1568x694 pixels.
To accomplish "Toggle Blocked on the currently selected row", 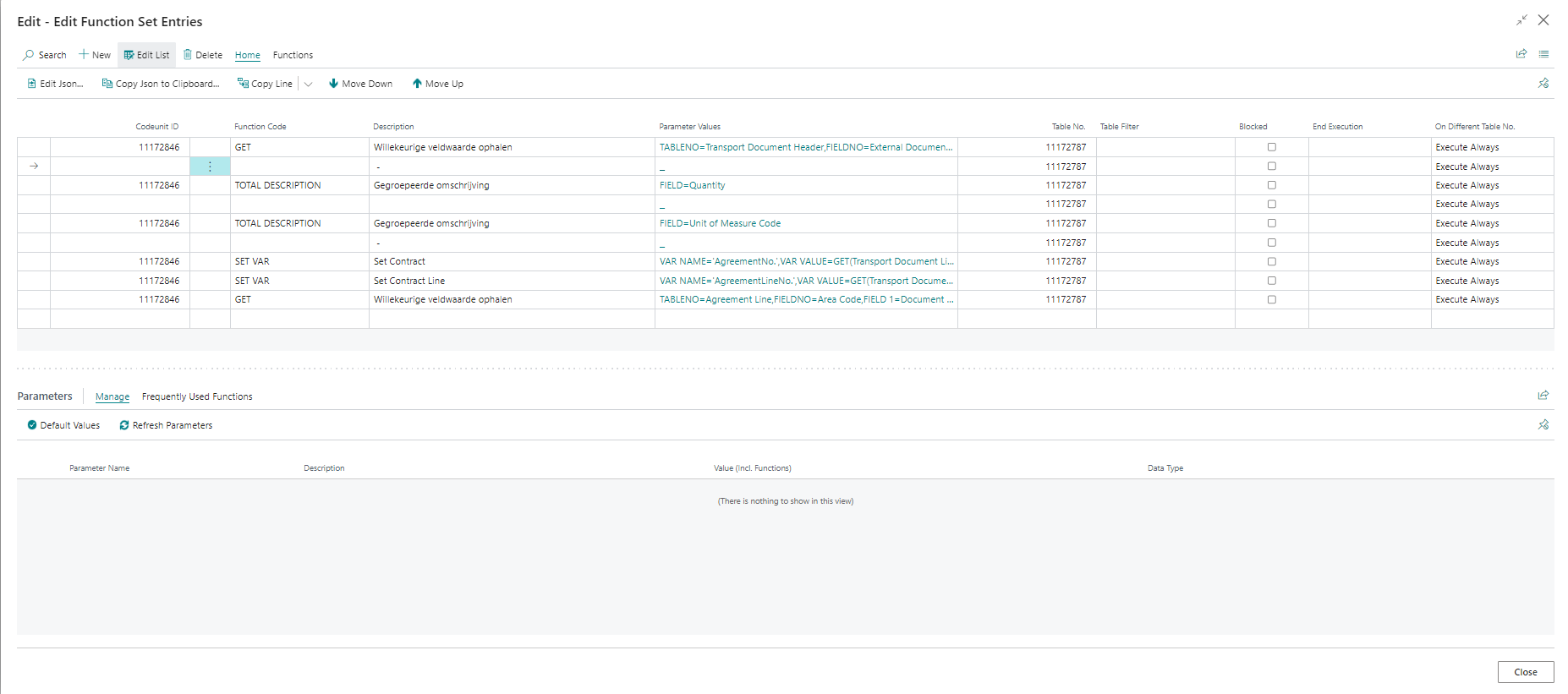I will pos(1271,167).
